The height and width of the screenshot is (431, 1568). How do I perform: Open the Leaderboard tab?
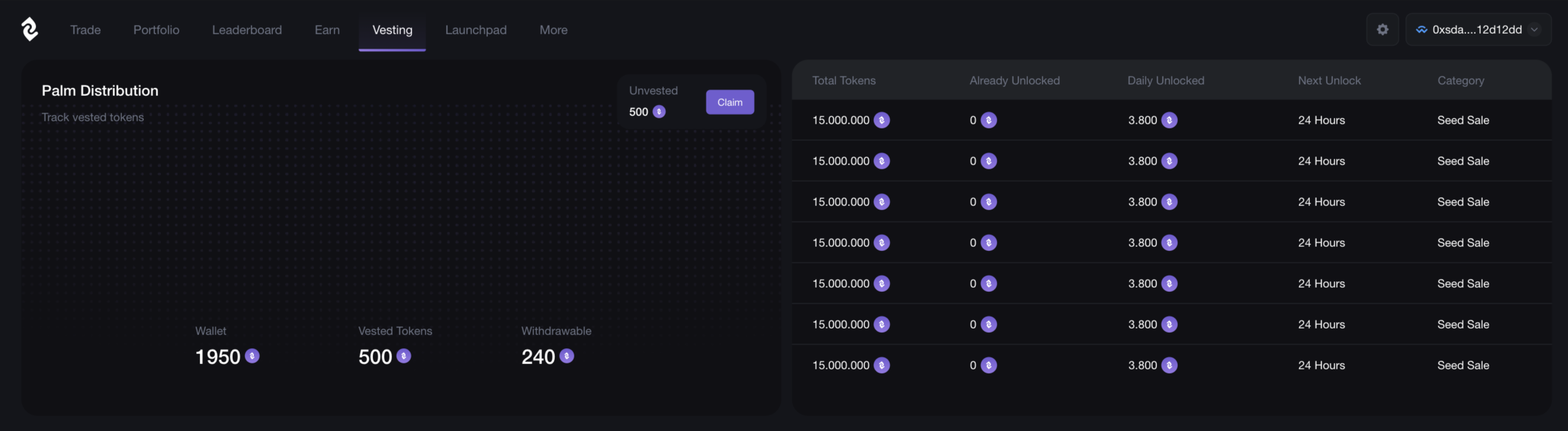[x=246, y=30]
